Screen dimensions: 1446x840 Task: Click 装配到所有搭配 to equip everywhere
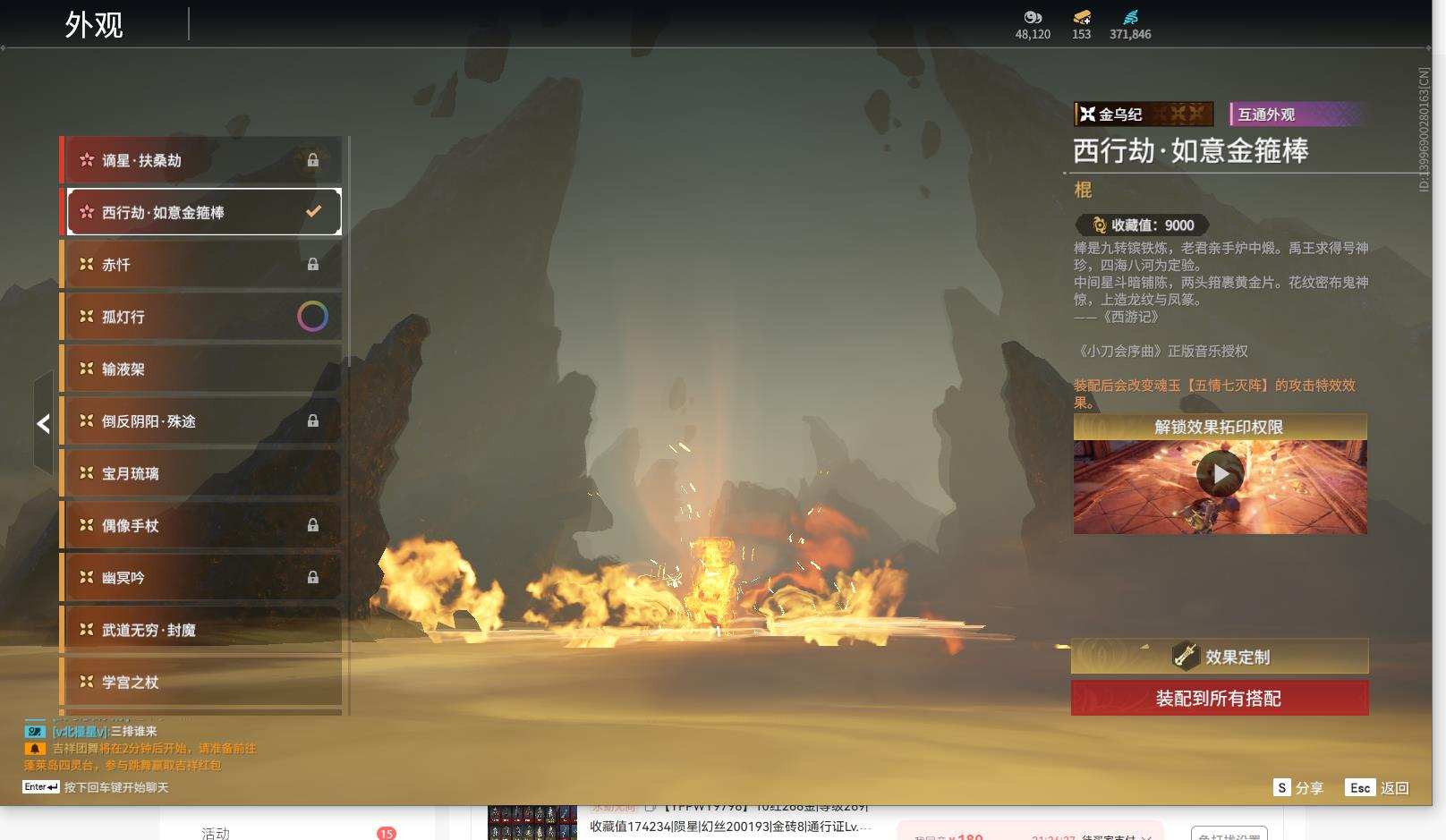pyautogui.click(x=1220, y=698)
